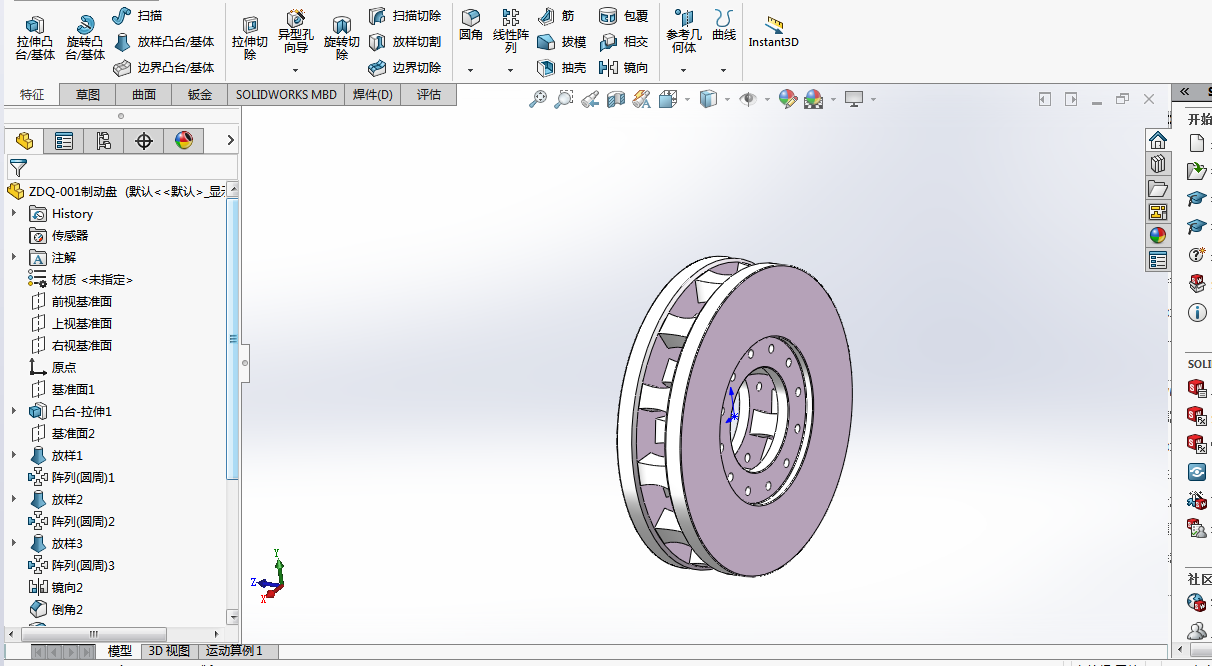Click the feature tree vertical scrollbar

pos(232,340)
